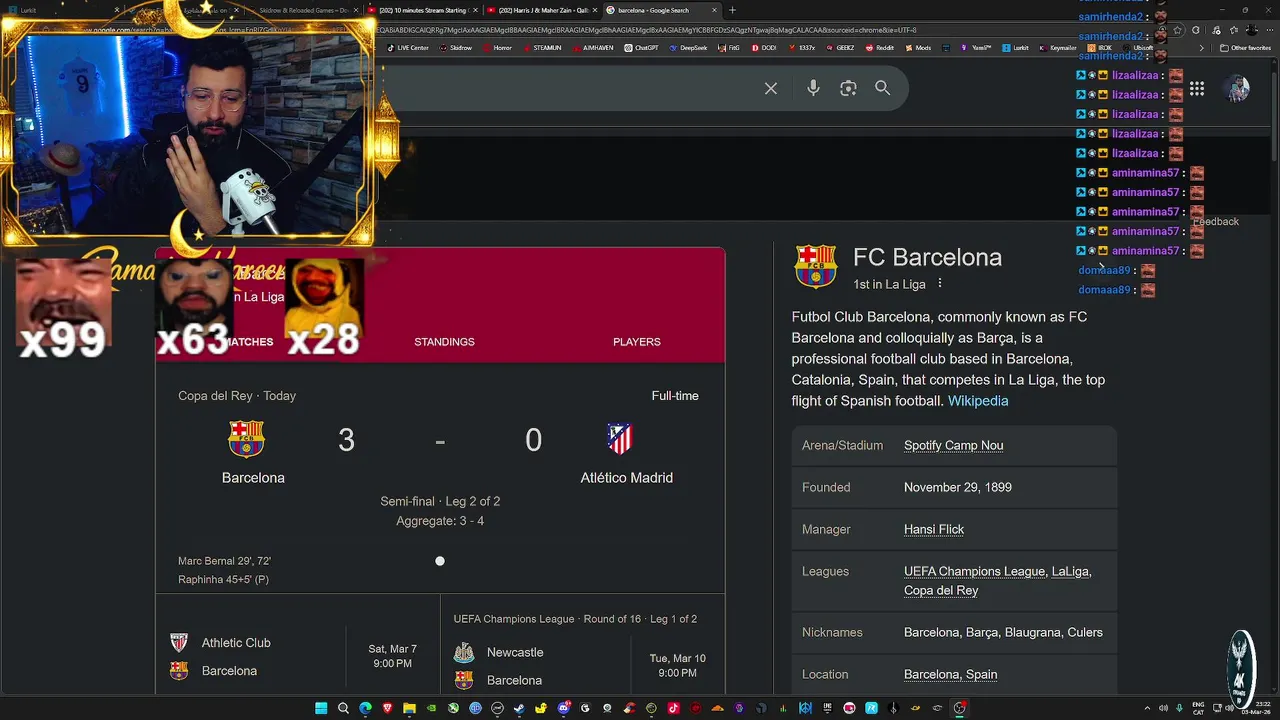
Task: Click the Atlético Madrid team name
Action: pyautogui.click(x=626, y=478)
